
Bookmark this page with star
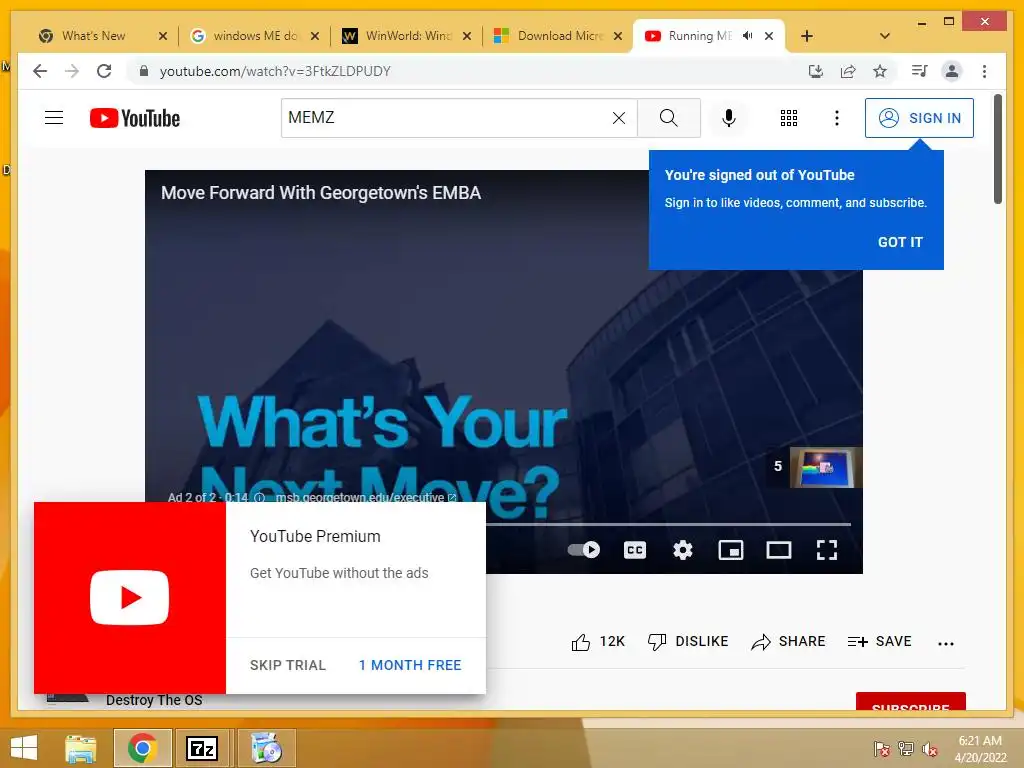click(x=880, y=71)
